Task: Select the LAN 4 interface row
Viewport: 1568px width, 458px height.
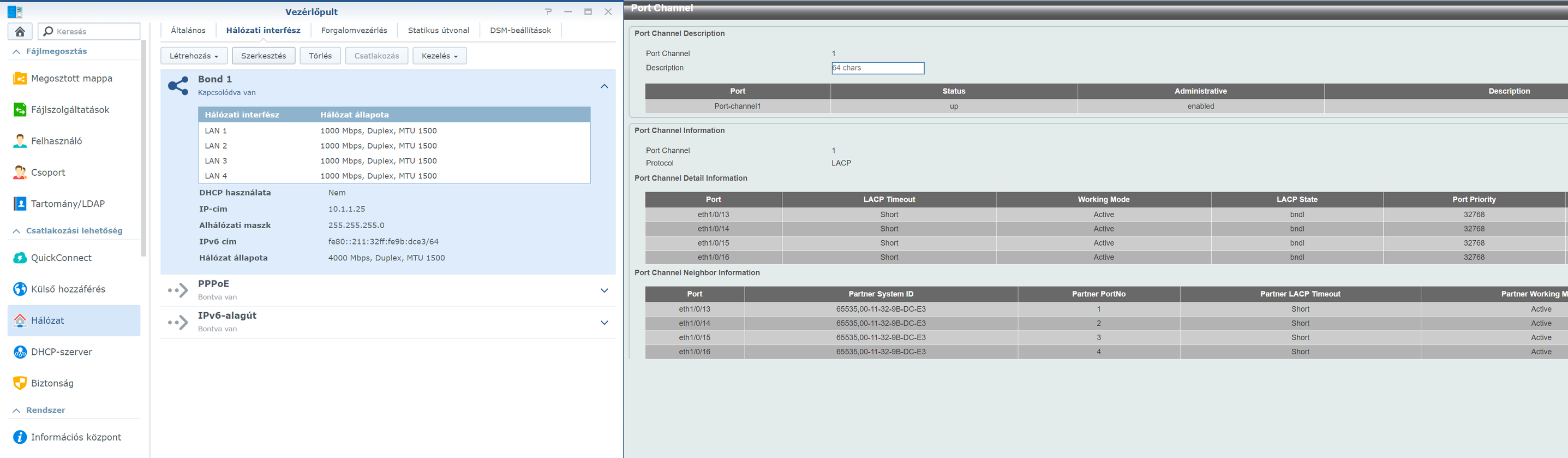Action: [x=394, y=176]
